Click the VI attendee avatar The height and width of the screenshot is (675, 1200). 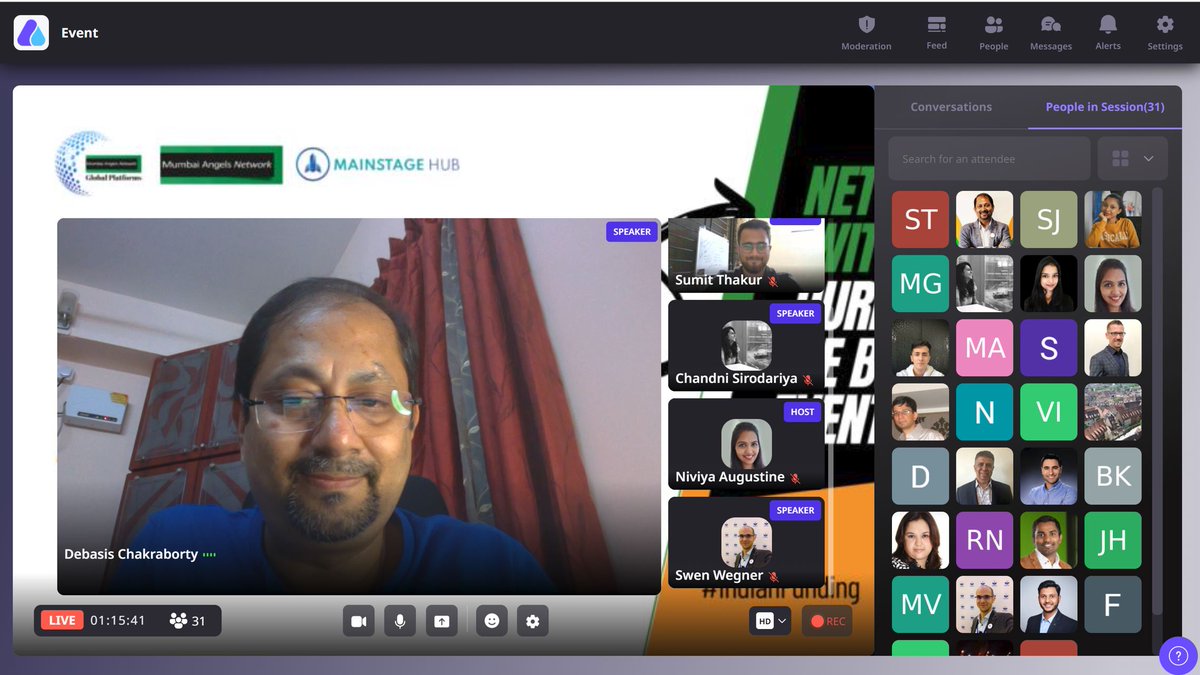(1048, 412)
